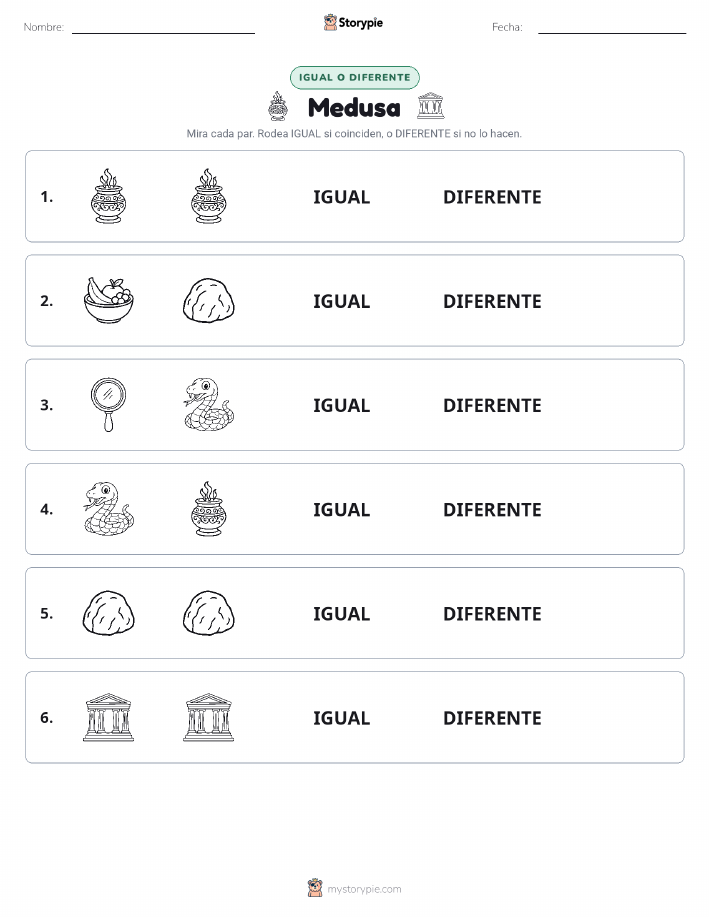709x917 pixels.
Task: Choose IGUAL in row 5
Action: [x=342, y=613]
